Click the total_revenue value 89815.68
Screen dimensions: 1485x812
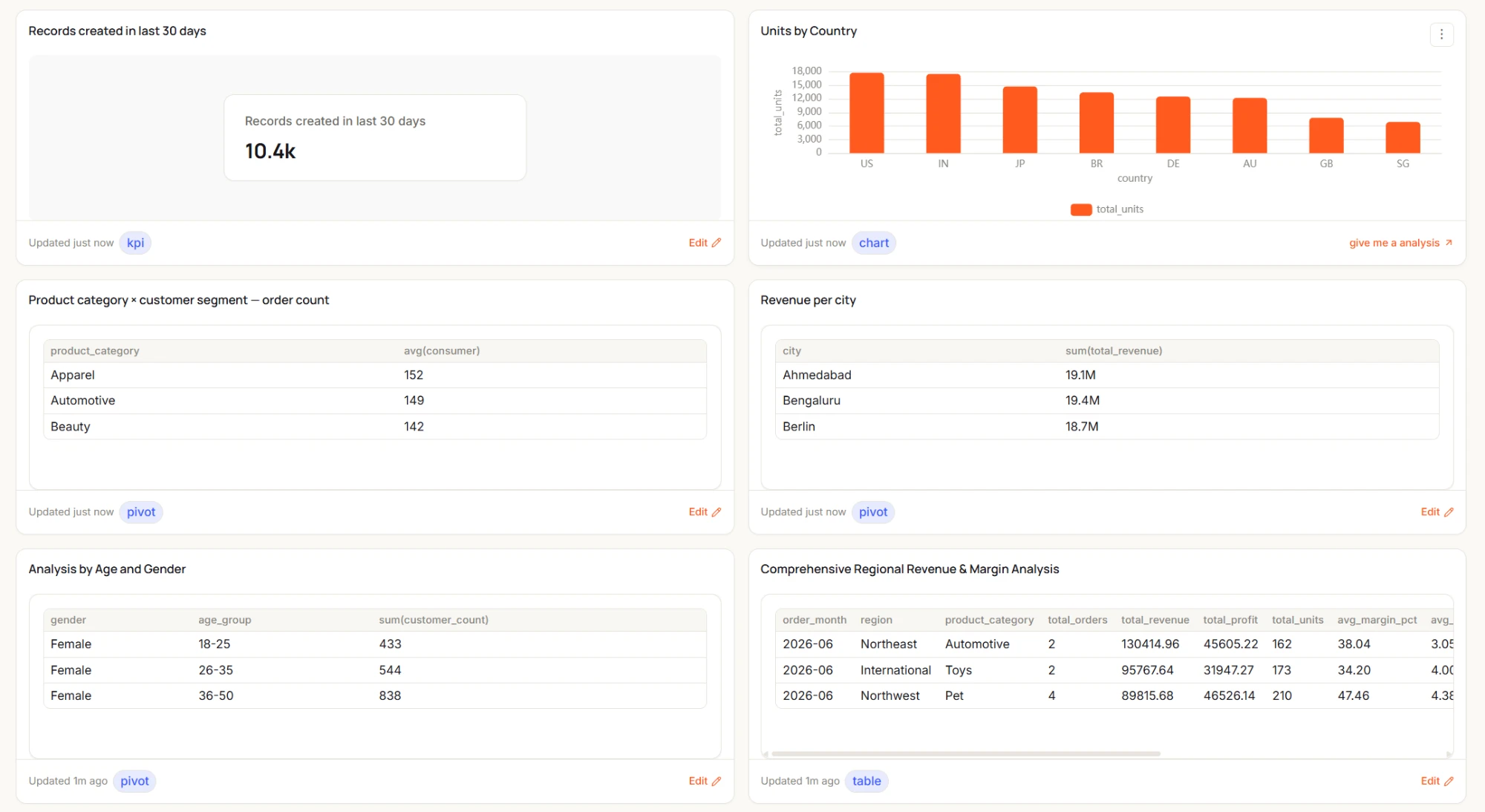pos(1147,695)
